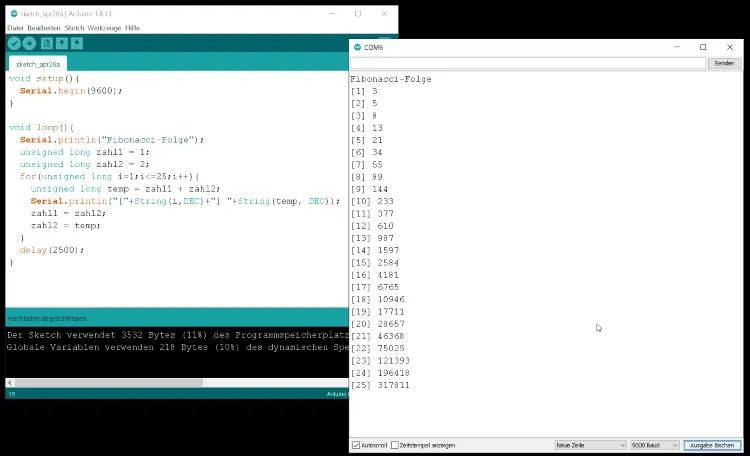Click the Upload (arrow) button in the Arduino toolbar

tap(29, 44)
